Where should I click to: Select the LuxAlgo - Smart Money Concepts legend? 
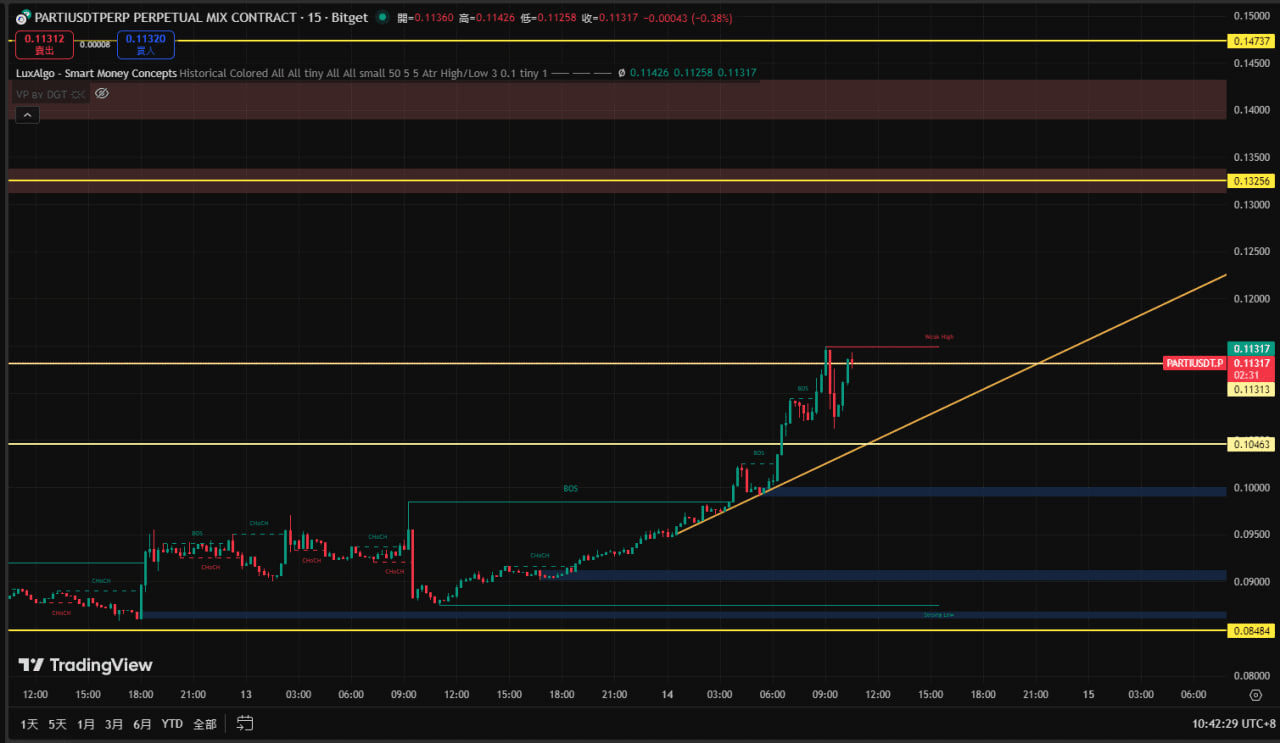pos(97,73)
